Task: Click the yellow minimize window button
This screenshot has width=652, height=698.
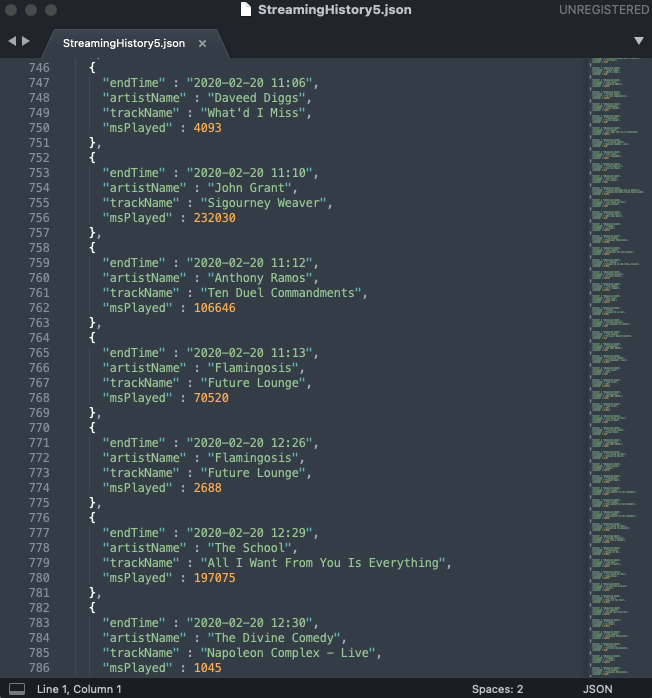Action: point(31,10)
